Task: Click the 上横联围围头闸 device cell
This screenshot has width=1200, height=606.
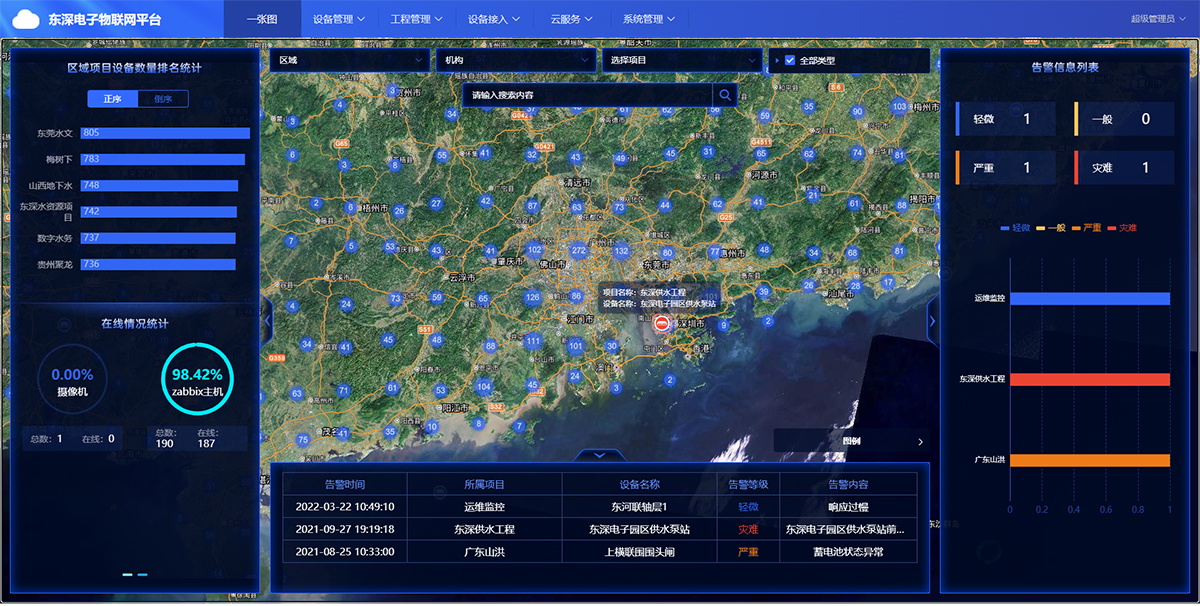Action: click(639, 551)
